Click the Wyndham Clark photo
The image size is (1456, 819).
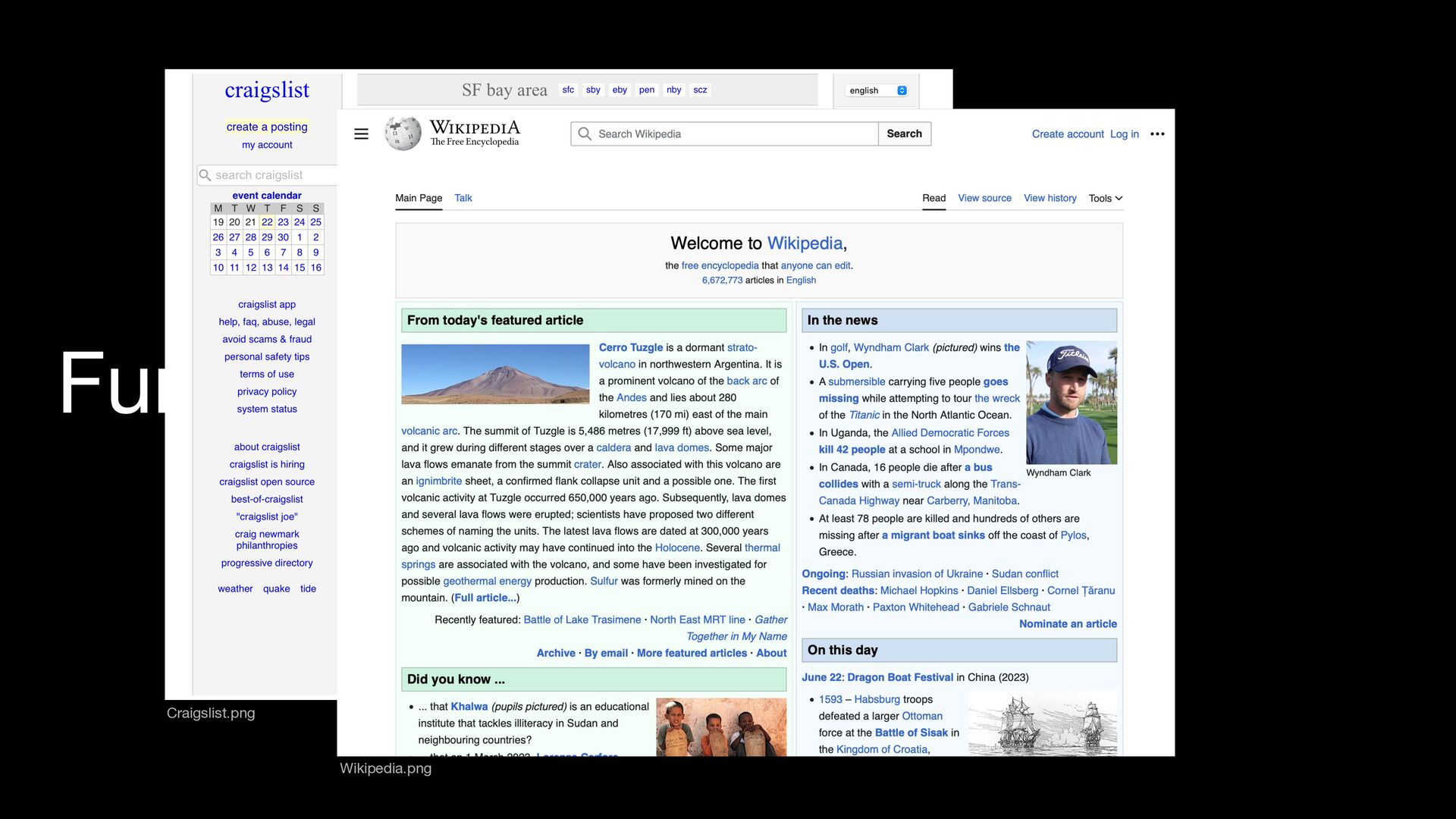pos(1072,403)
